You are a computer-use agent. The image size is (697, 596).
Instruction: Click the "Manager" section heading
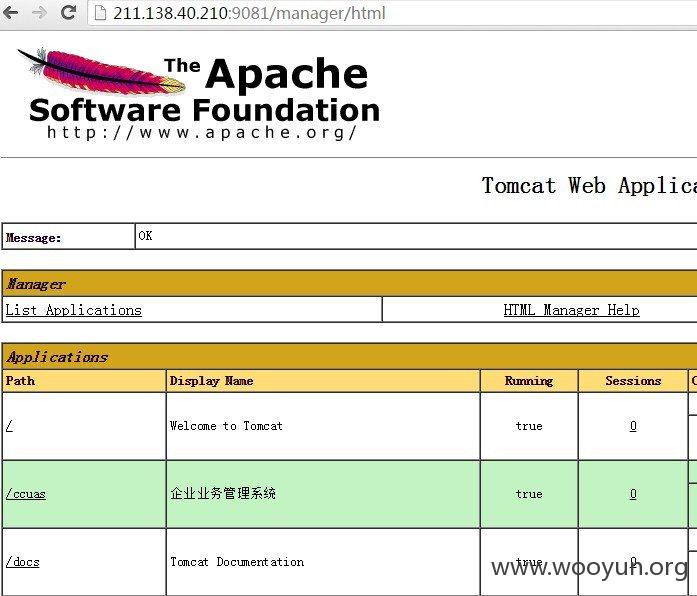[x=36, y=284]
